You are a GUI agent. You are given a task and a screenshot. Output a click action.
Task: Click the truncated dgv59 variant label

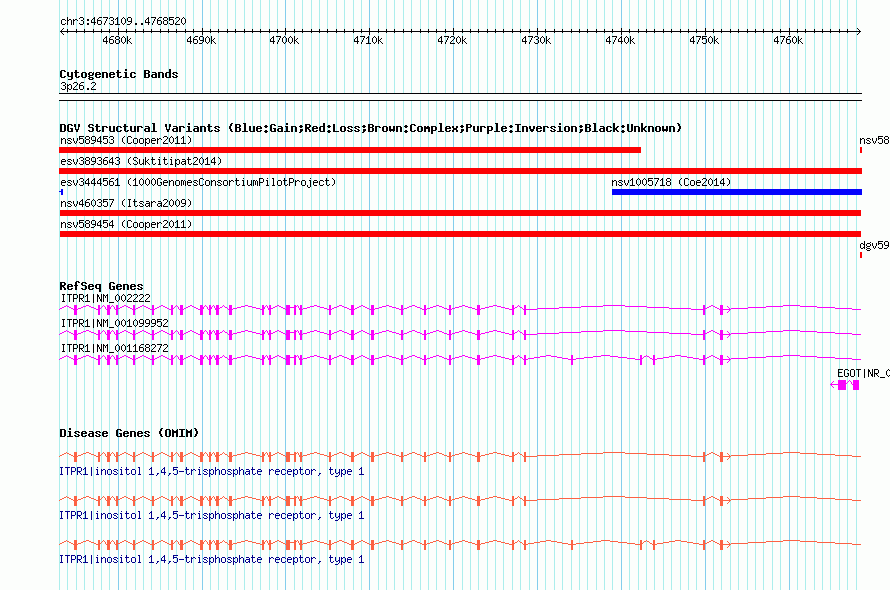[x=874, y=245]
